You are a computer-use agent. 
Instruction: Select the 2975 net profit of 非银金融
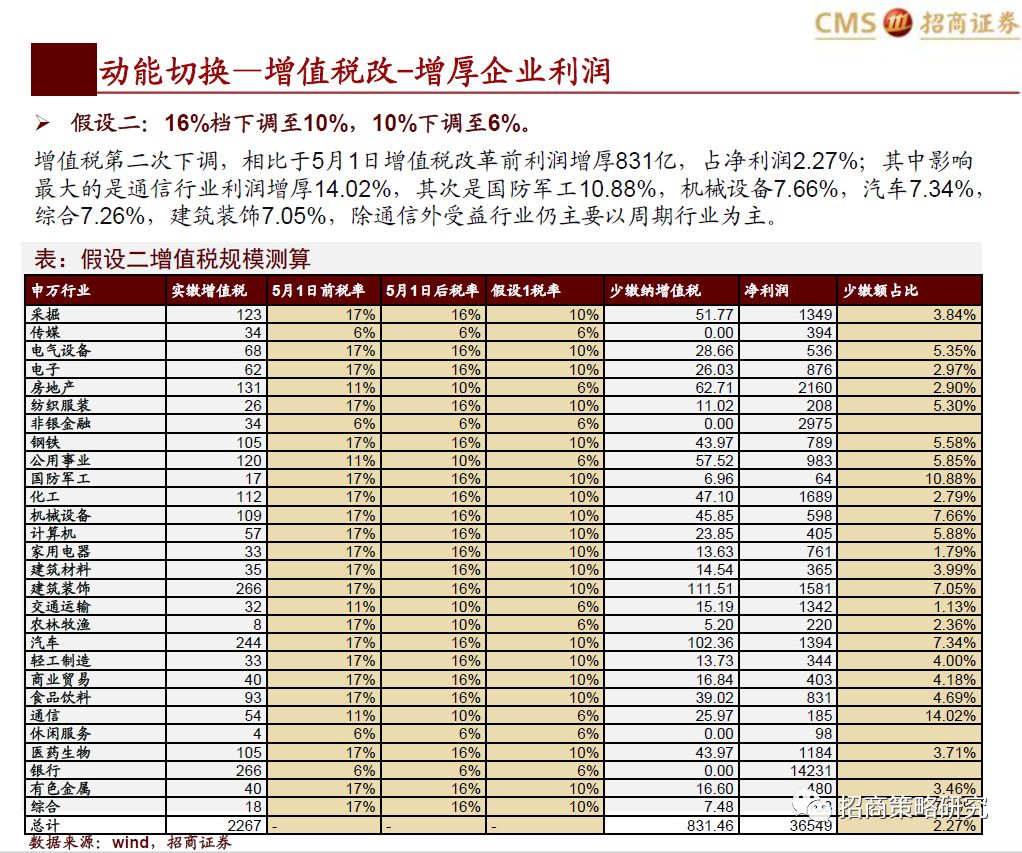(x=815, y=424)
